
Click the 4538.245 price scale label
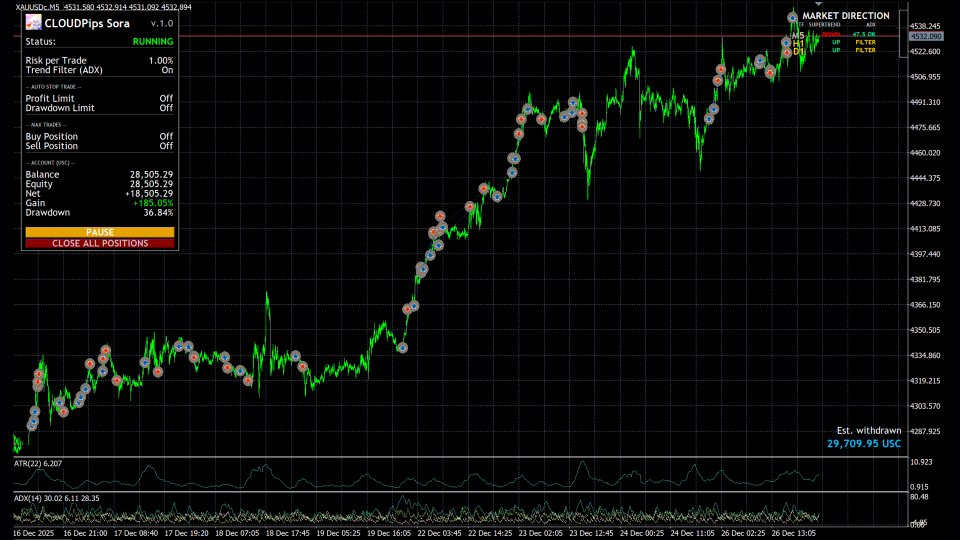(926, 26)
